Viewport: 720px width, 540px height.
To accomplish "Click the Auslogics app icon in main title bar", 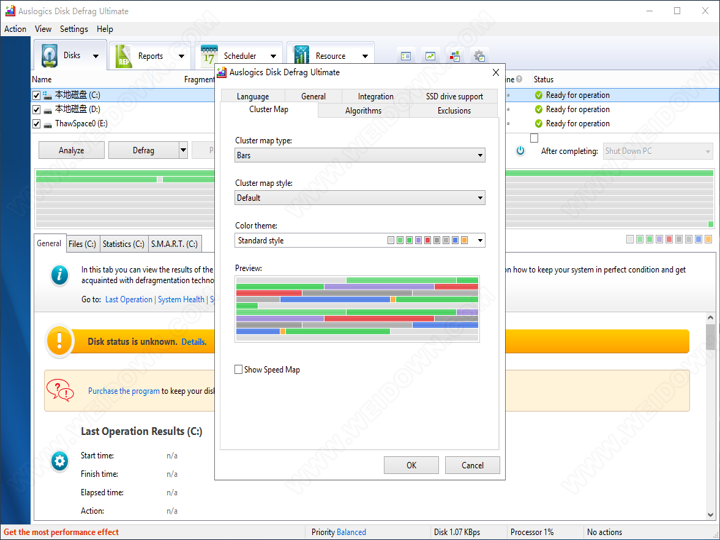I will coord(10,11).
